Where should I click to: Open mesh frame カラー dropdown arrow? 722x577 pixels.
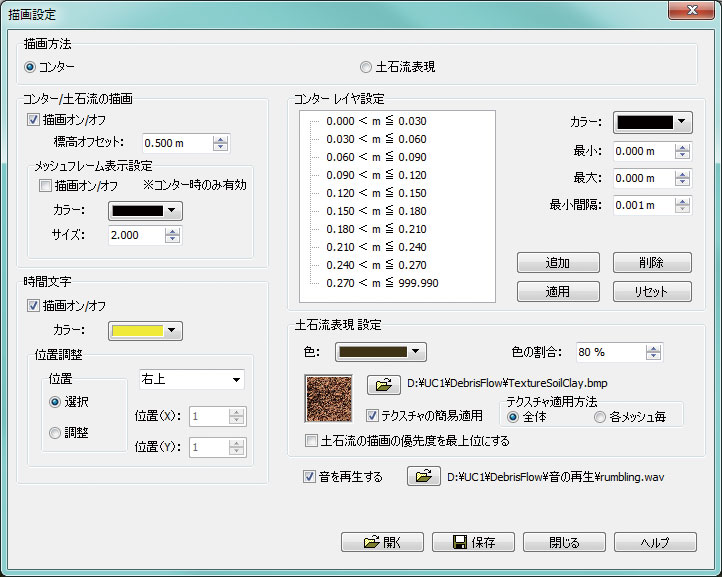click(172, 211)
